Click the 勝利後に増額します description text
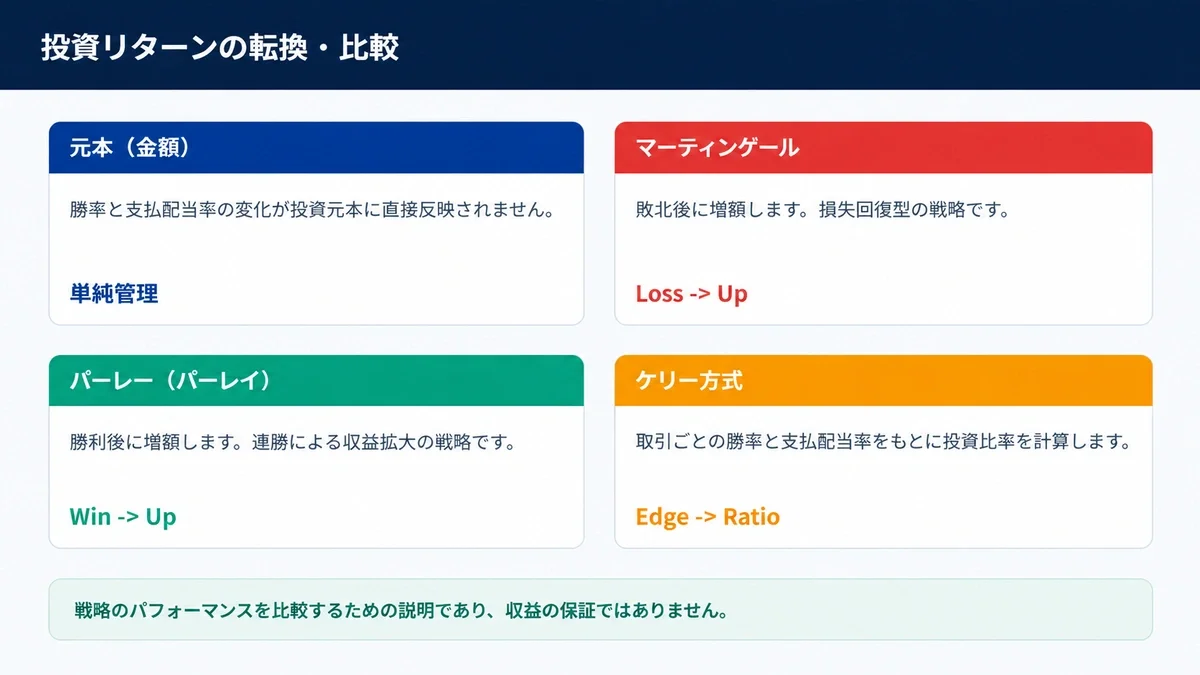This screenshot has width=1200, height=675. (292, 441)
